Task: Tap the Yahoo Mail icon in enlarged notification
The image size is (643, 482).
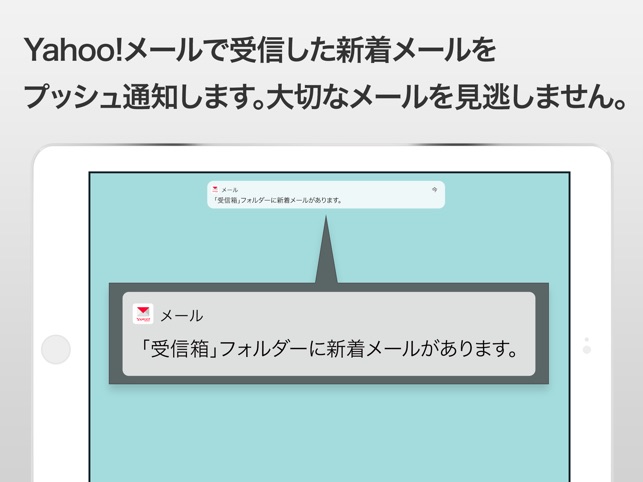Action: point(143,314)
